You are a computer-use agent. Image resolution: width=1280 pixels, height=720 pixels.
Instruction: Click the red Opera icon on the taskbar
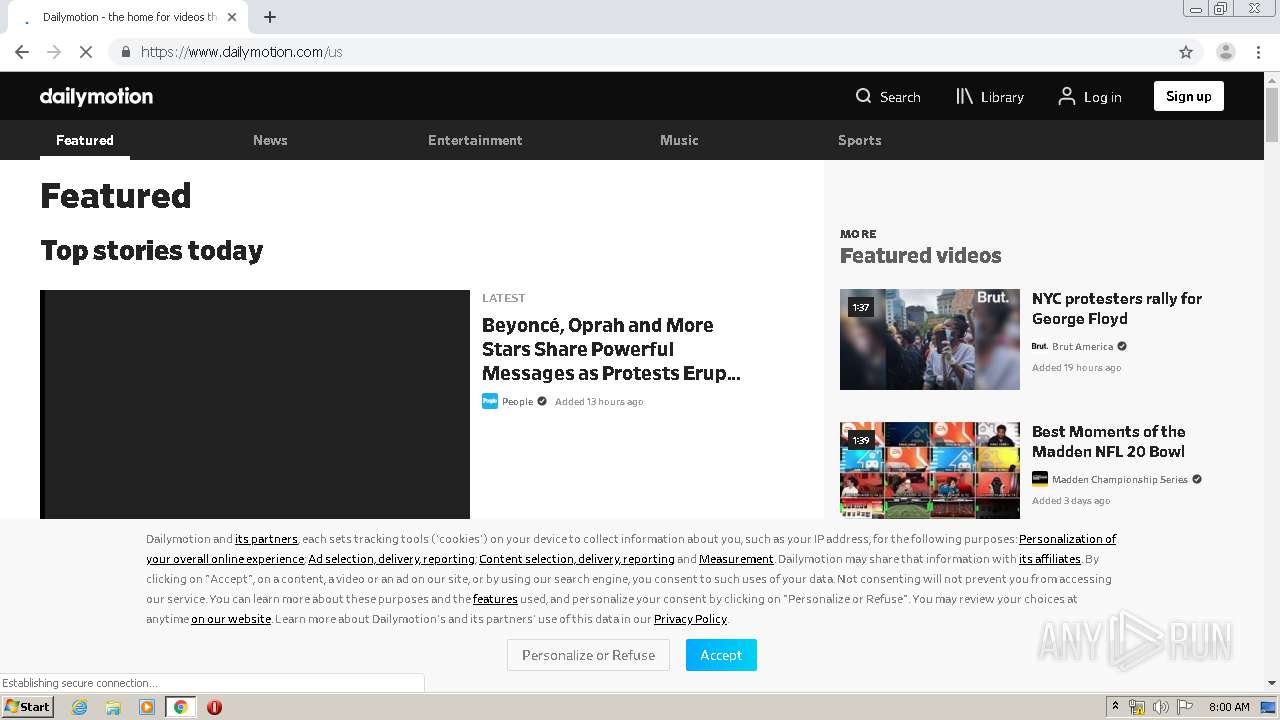tap(214, 707)
